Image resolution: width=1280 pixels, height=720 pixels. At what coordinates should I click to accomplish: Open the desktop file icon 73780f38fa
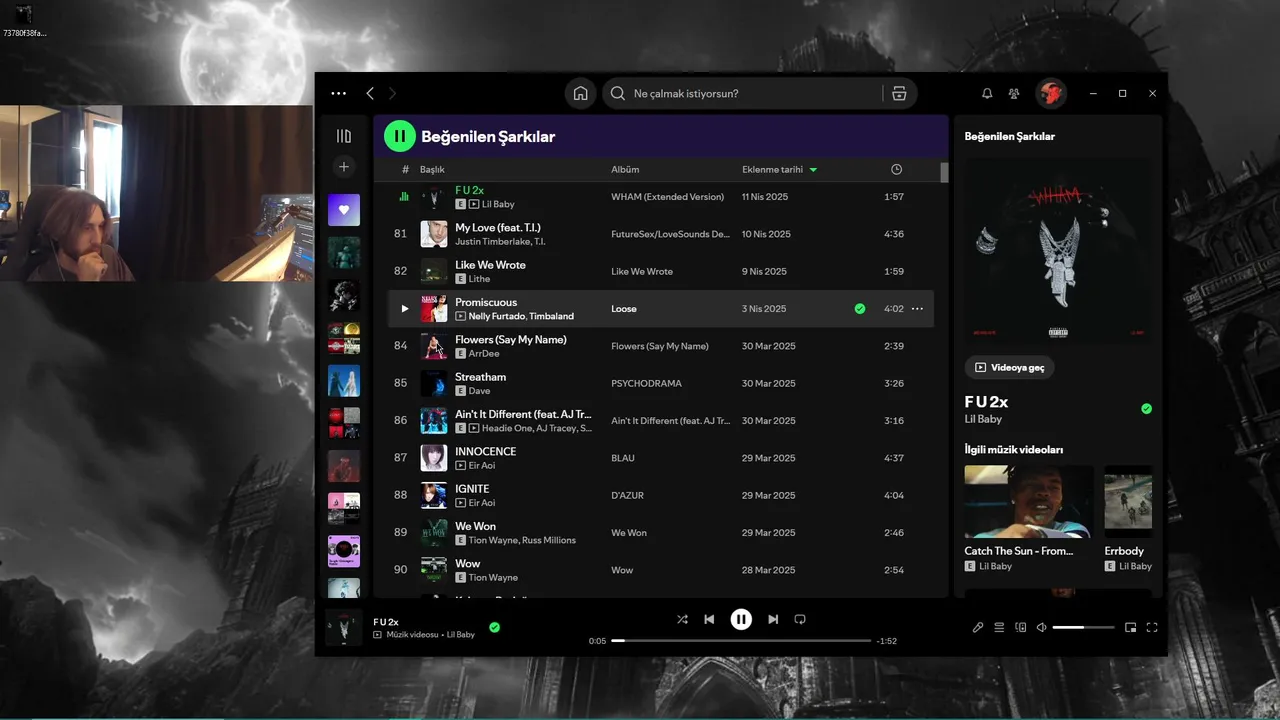coord(24,21)
